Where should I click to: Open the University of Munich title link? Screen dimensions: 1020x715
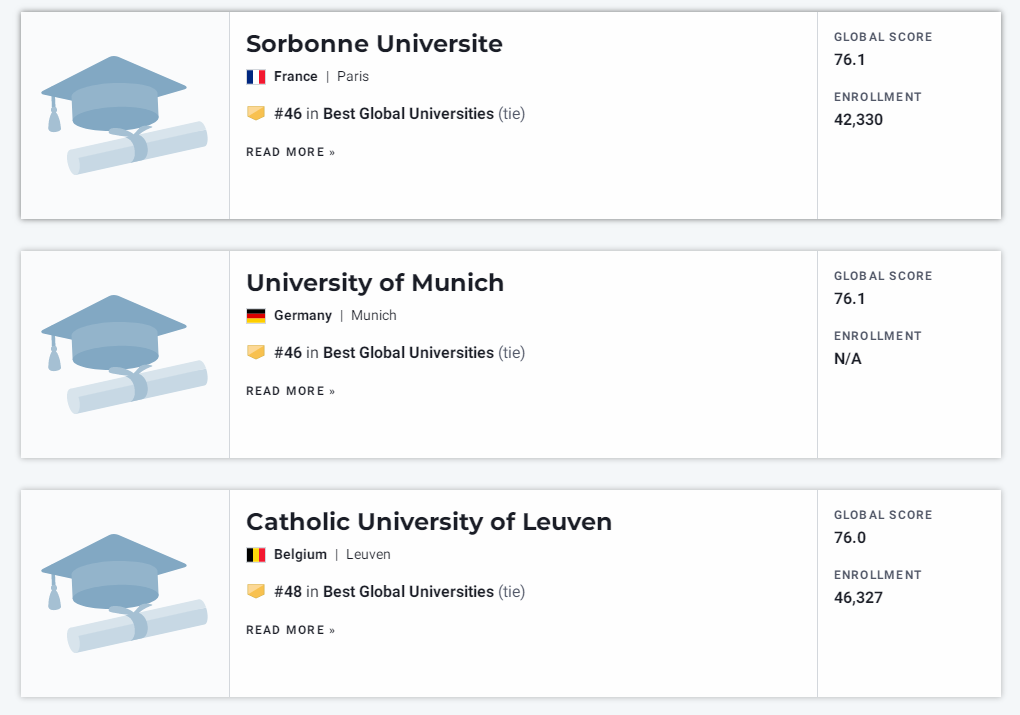[375, 282]
